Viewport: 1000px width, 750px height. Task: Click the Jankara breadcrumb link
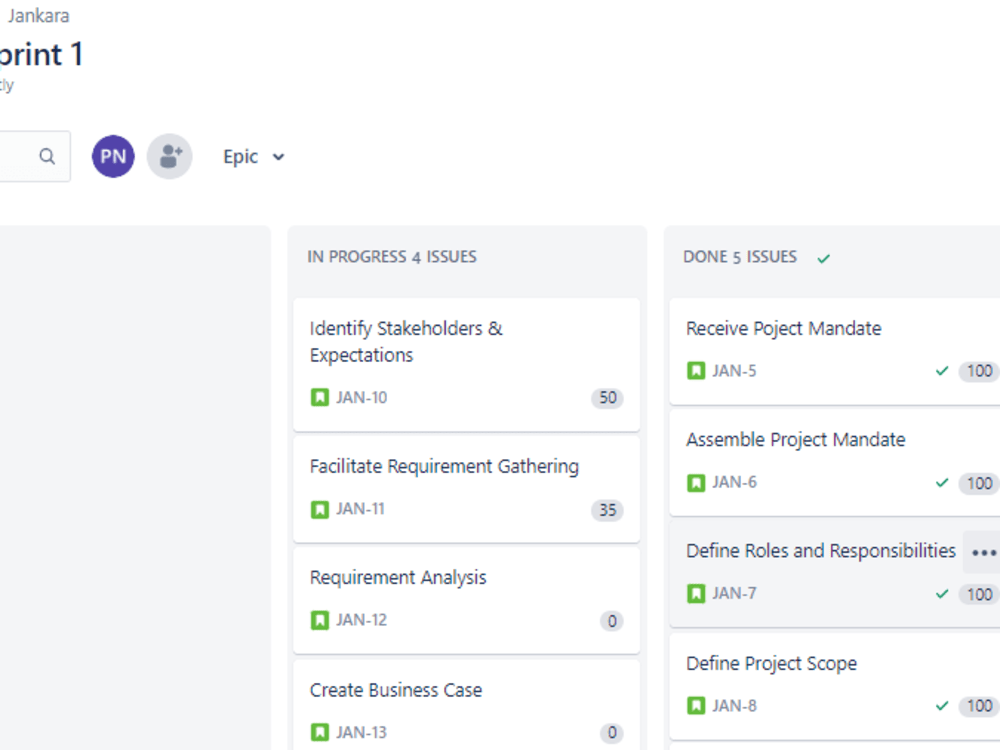[38, 16]
